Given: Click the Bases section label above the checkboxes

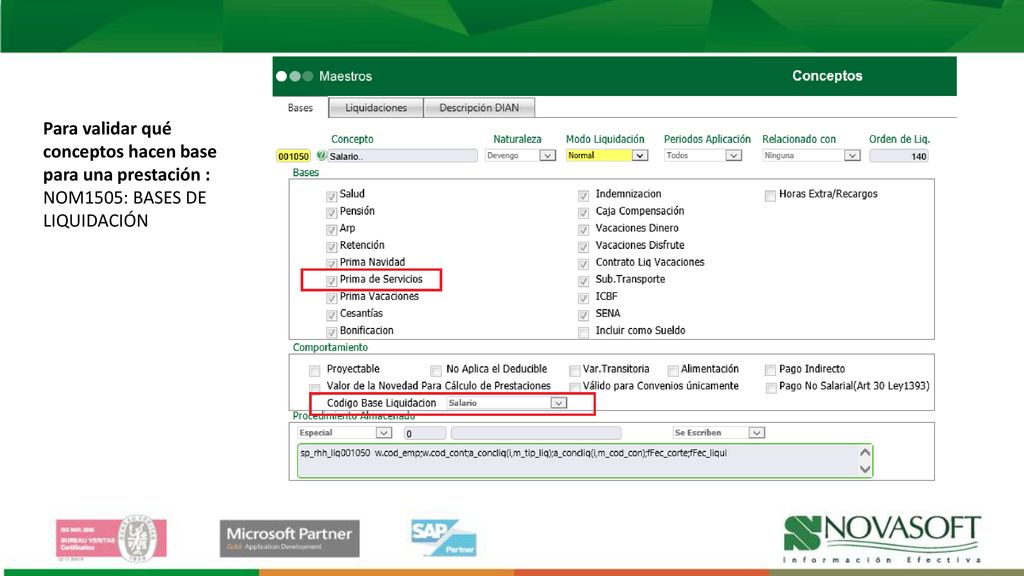Looking at the screenshot, I should click(306, 173).
